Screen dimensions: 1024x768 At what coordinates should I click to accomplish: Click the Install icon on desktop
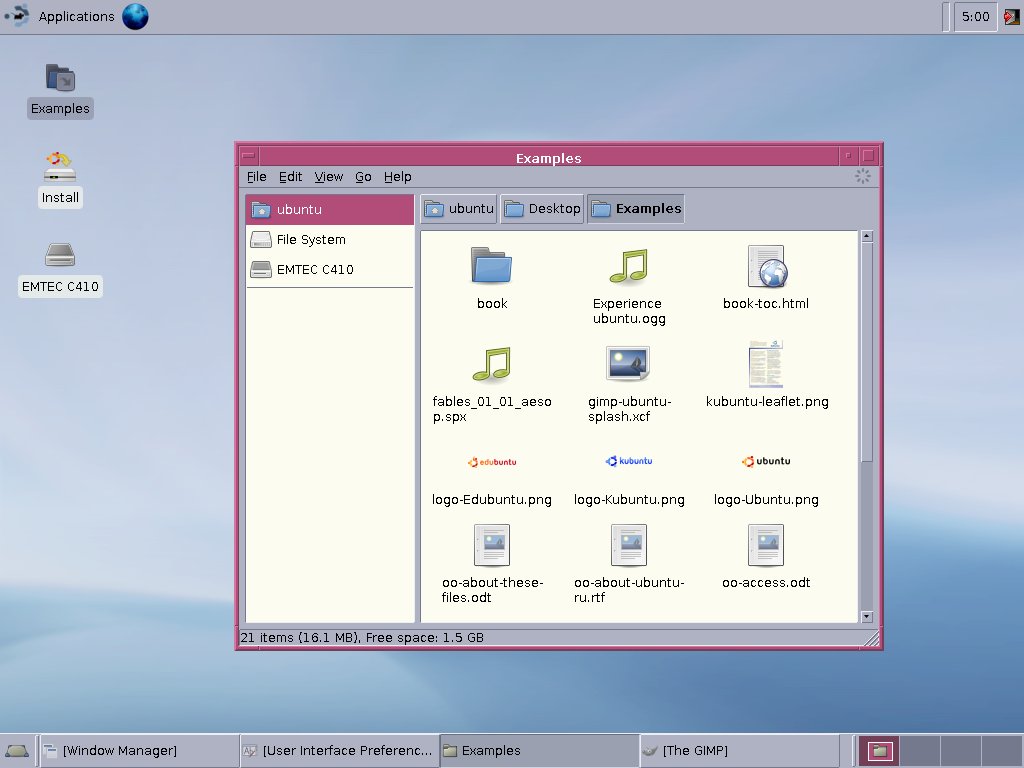pyautogui.click(x=60, y=167)
